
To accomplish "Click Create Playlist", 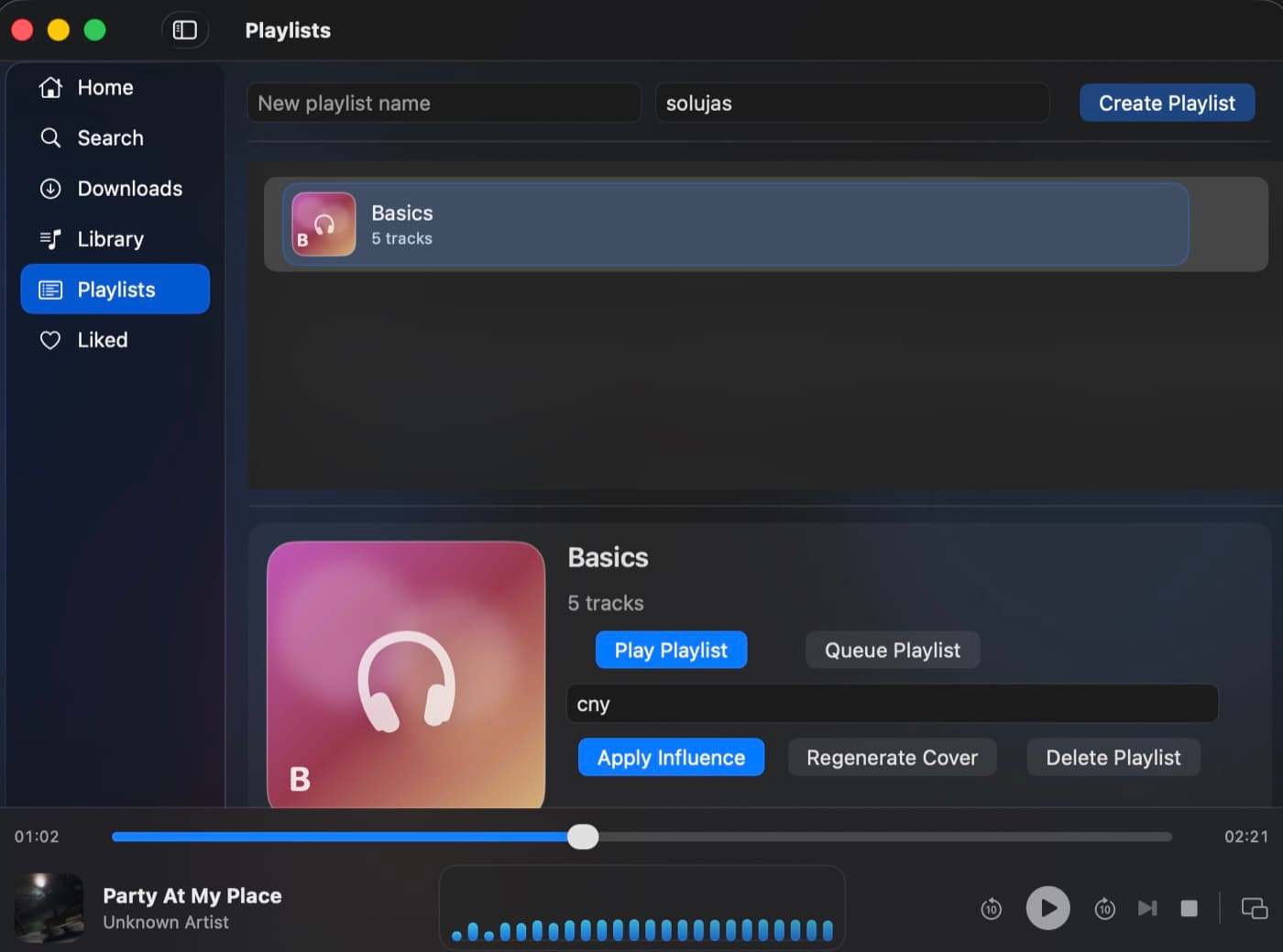I will click(x=1167, y=103).
